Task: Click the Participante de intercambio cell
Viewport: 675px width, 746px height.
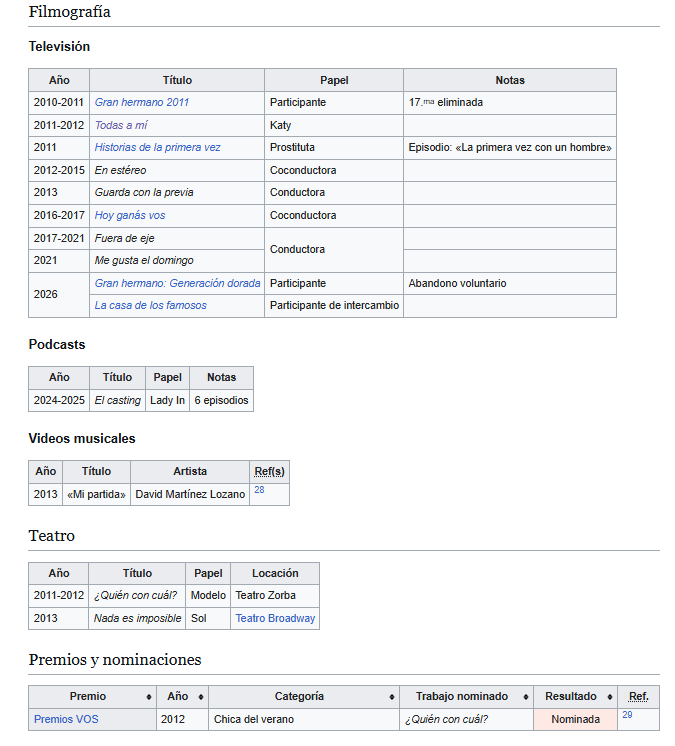Action: (334, 306)
